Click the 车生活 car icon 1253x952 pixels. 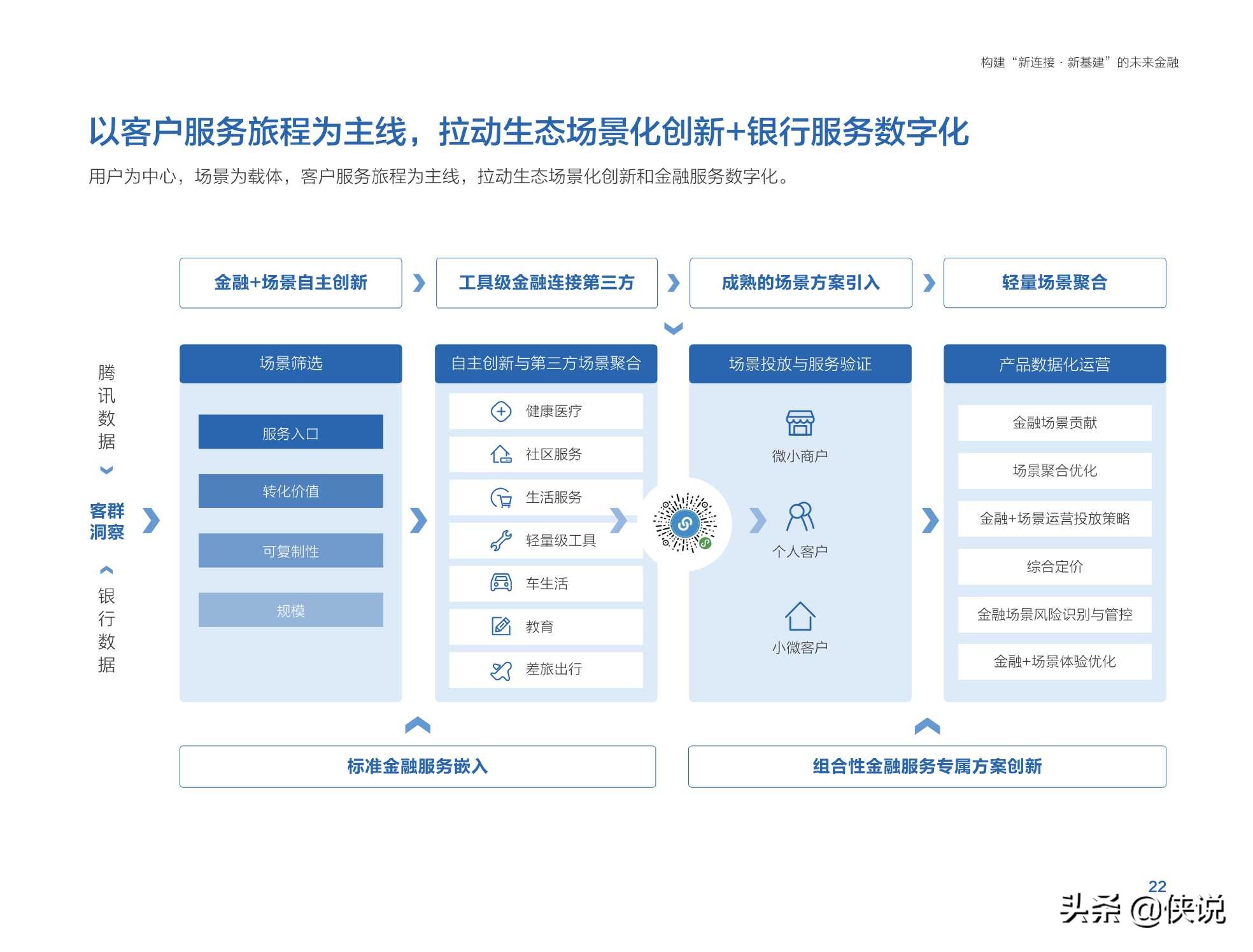(x=501, y=583)
